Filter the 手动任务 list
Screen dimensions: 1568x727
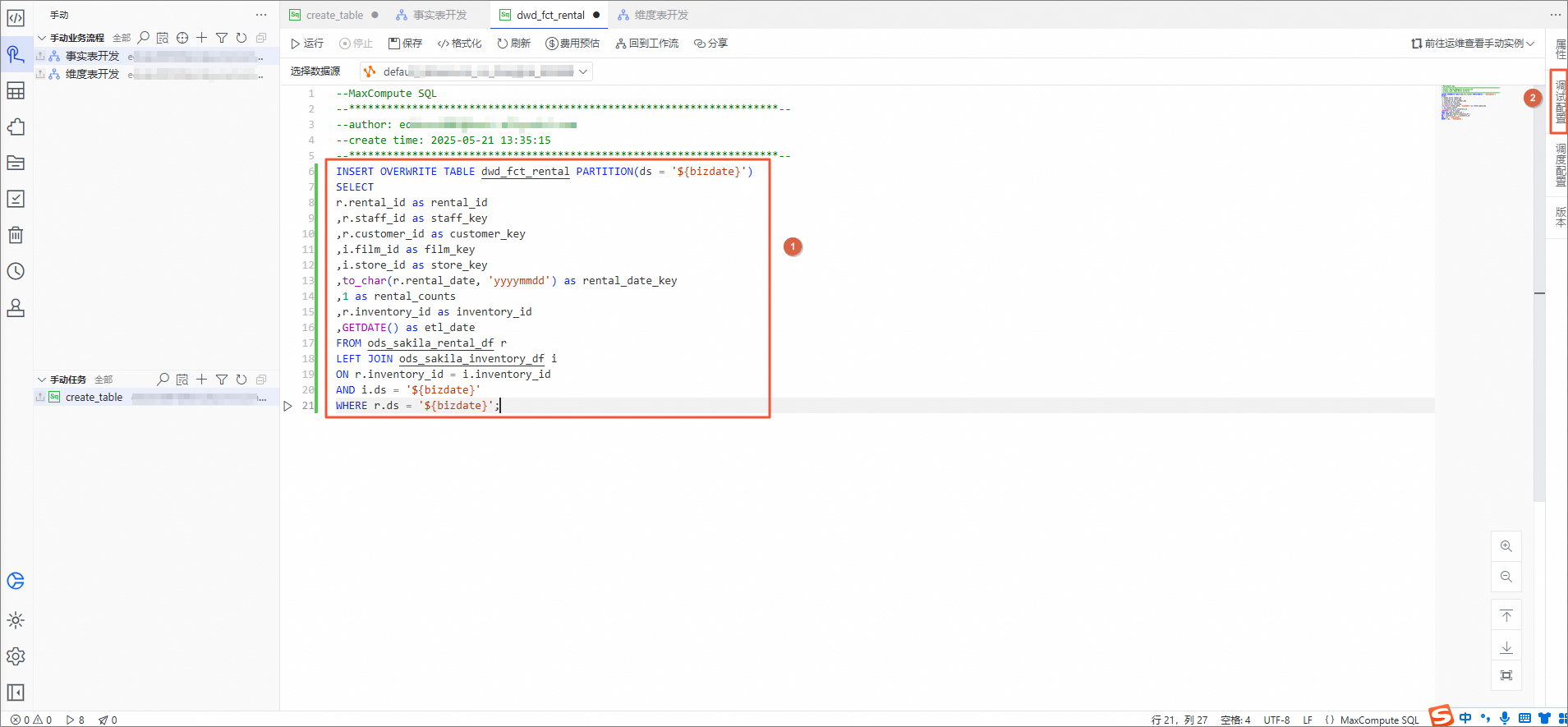tap(222, 380)
